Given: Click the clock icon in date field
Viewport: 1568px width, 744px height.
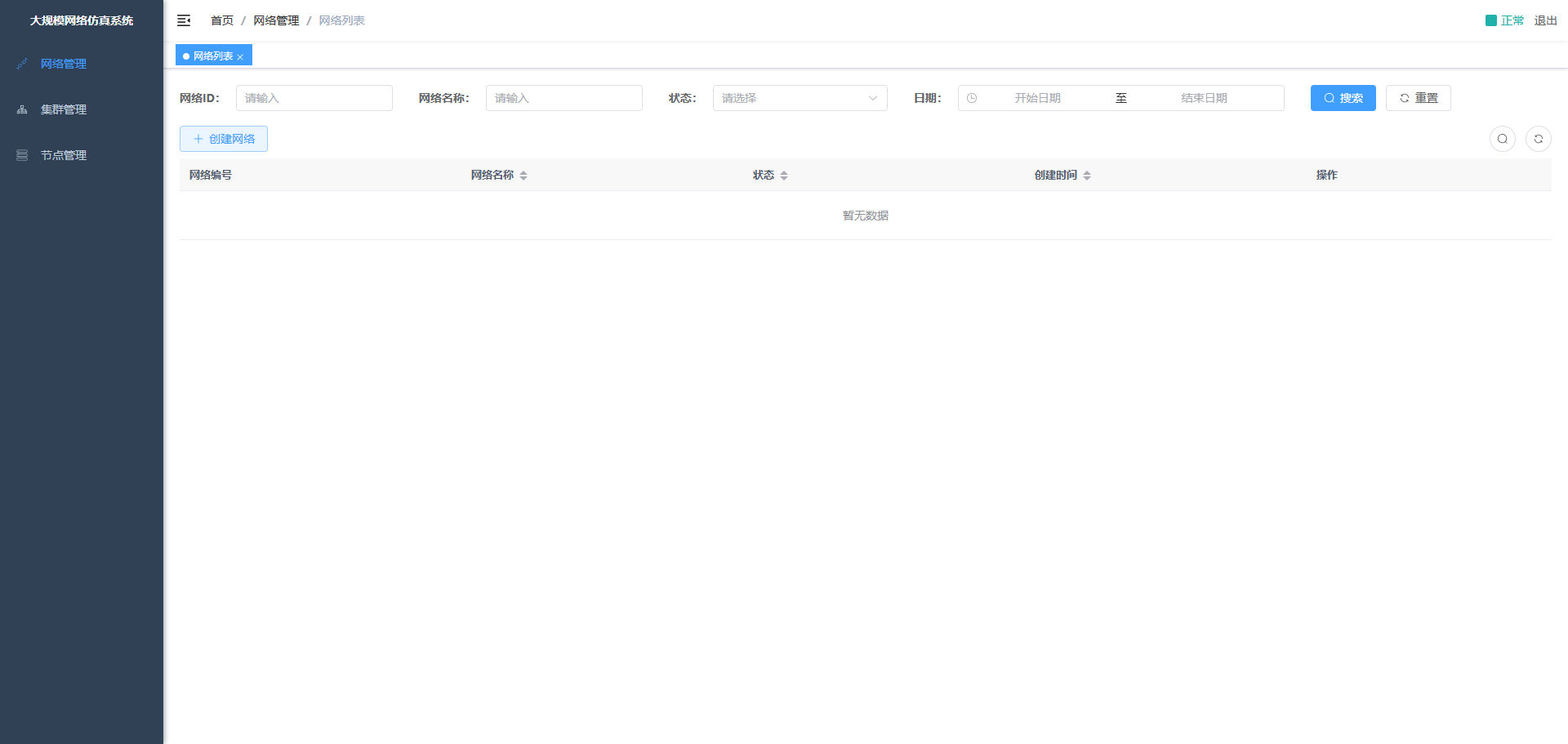Looking at the screenshot, I should point(972,98).
